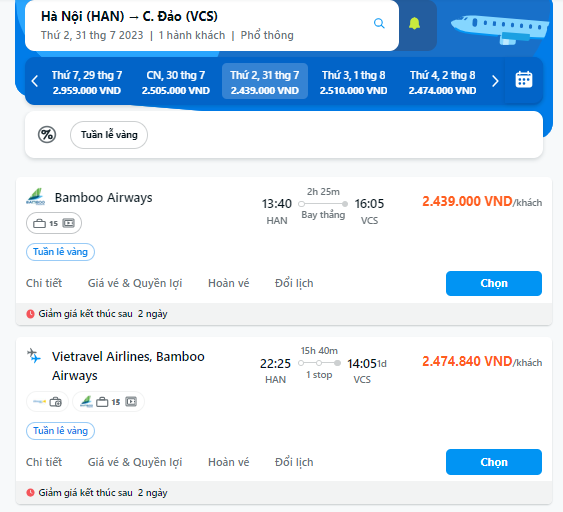This screenshot has height=512, width=563.
Task: Open Giá vé & Quyền lợi for first flight
Action: 135,283
